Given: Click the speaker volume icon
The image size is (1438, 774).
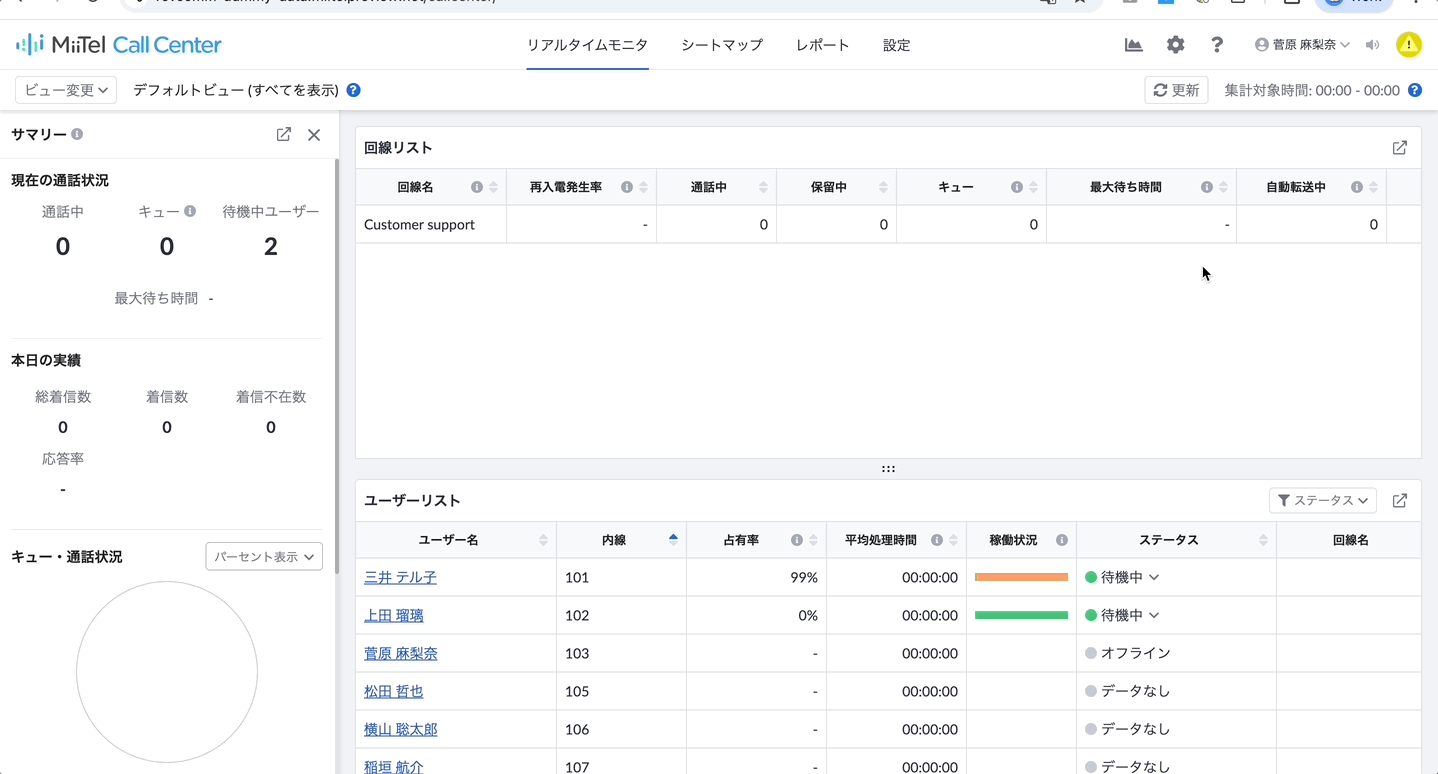Looking at the screenshot, I should [x=1372, y=45].
